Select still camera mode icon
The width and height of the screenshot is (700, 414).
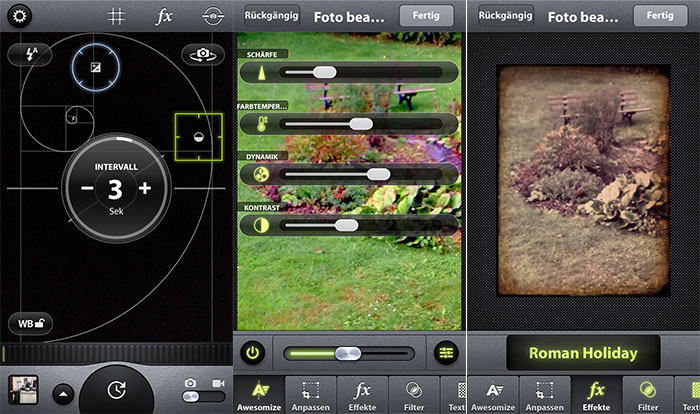[190, 383]
